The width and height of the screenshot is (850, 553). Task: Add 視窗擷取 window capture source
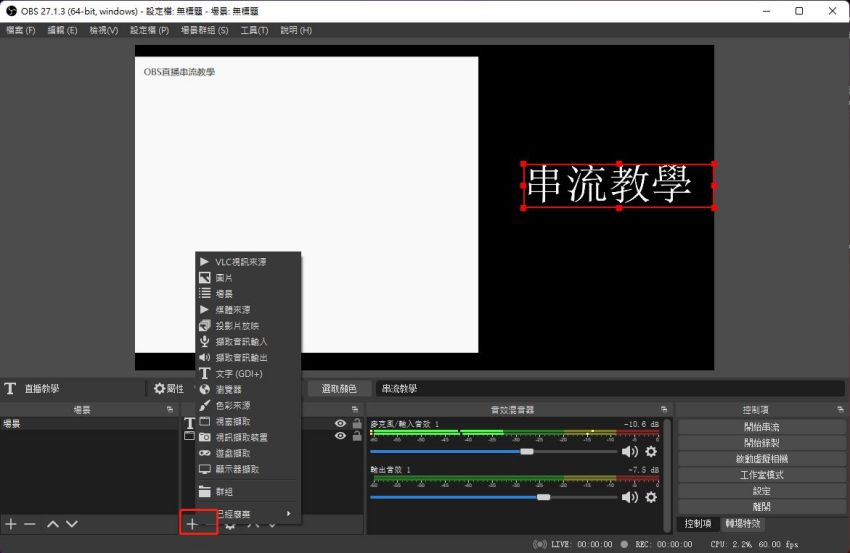point(248,421)
